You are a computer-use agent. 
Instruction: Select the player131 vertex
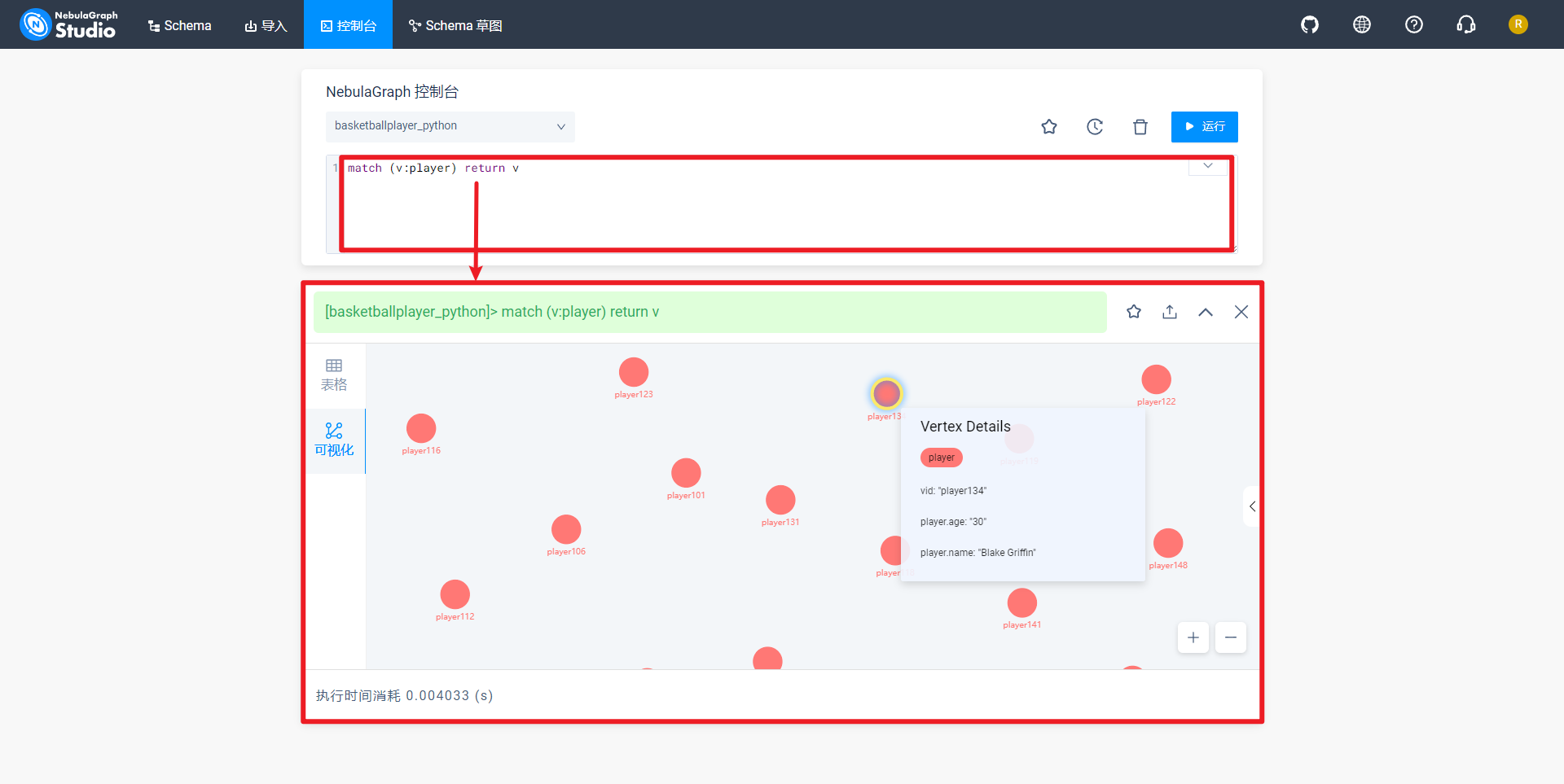point(780,500)
